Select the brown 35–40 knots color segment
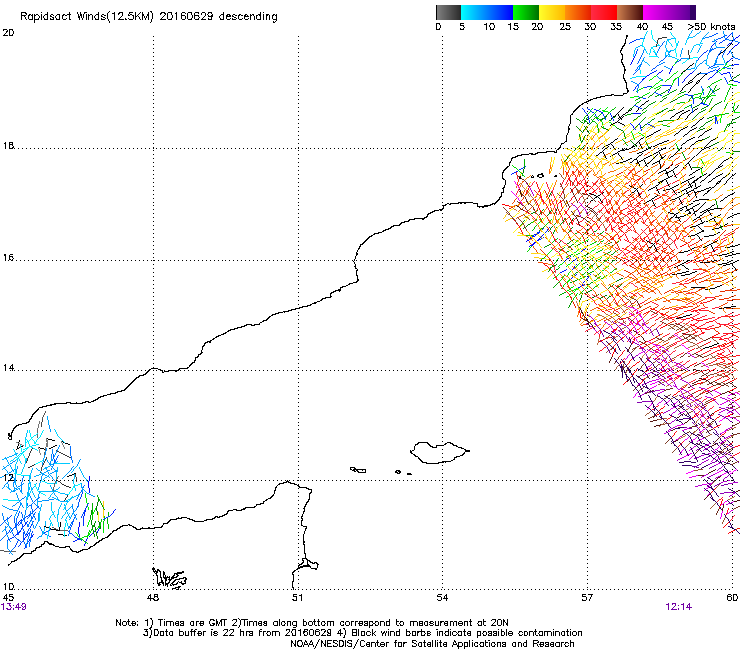 (630, 12)
